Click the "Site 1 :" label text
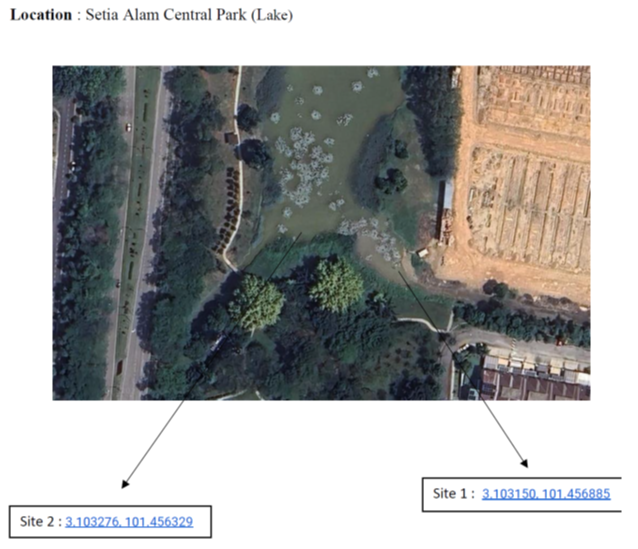 454,494
